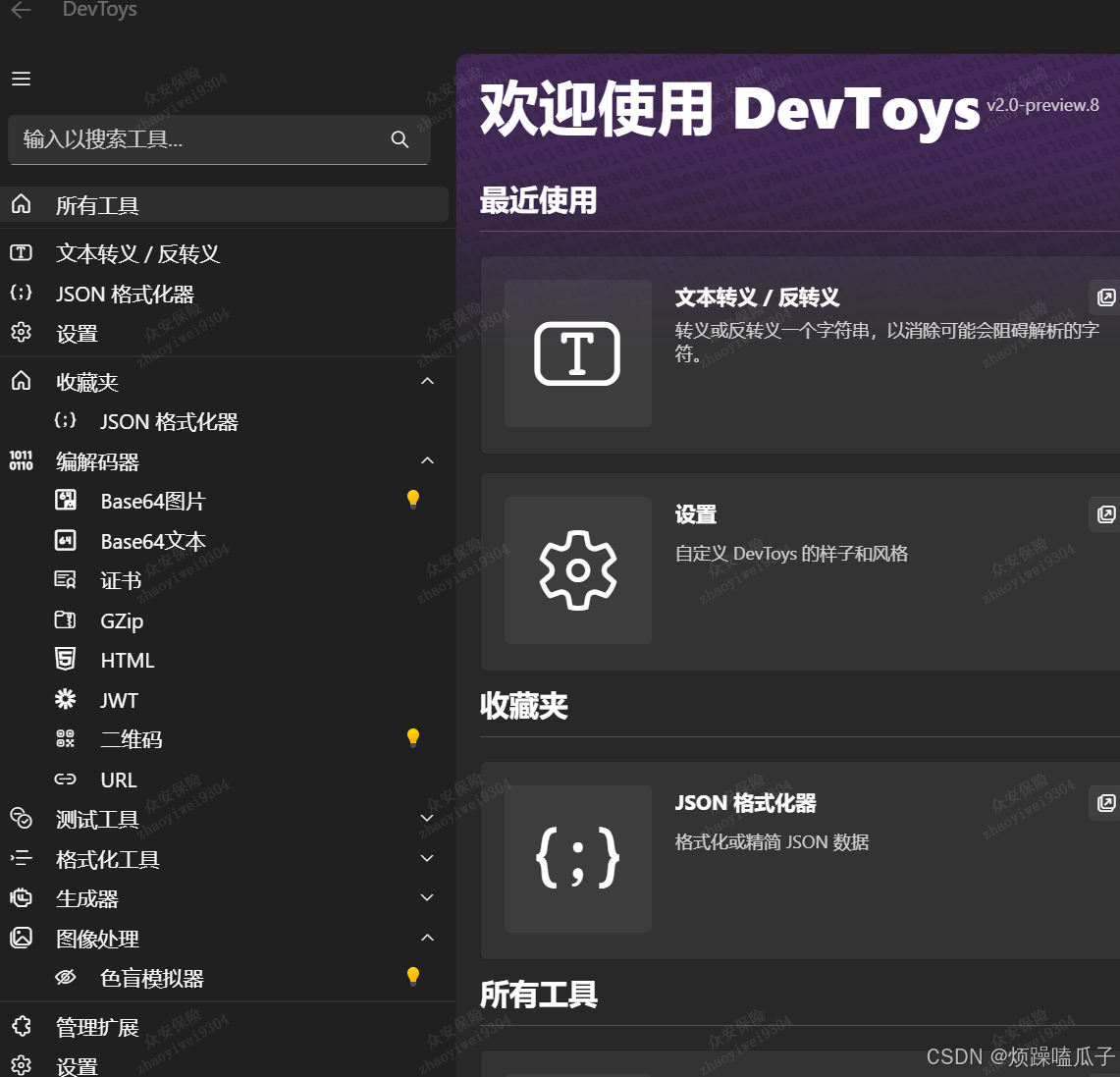Open the 二维码 tool
The image size is (1120, 1077).
click(224, 739)
